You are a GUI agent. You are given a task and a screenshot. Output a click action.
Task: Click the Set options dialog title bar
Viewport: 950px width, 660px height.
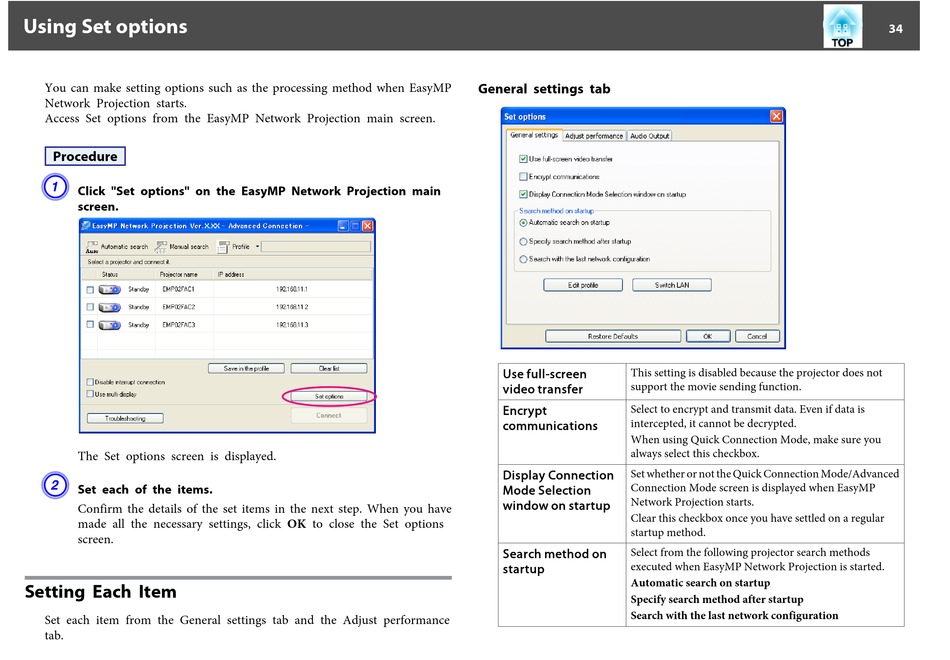(x=643, y=116)
